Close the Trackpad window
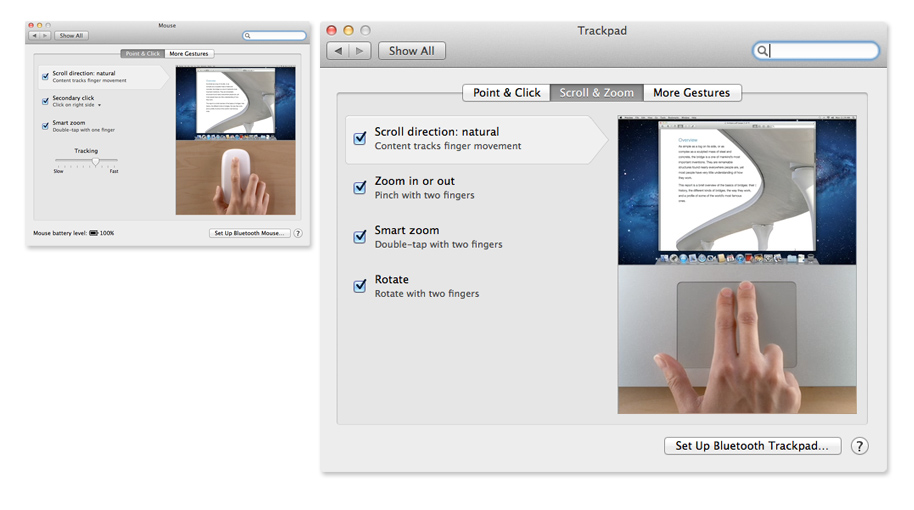 click(x=332, y=30)
